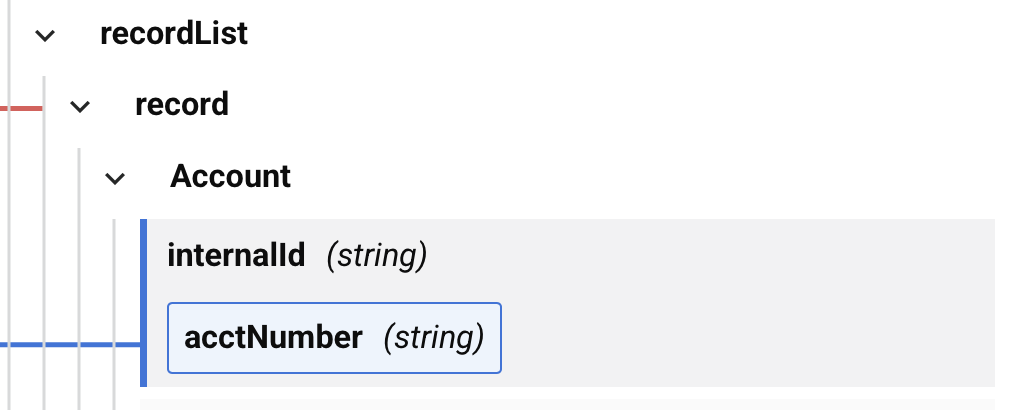Click the indent guide line below recordList chevron
1026x410 pixels.
(x=44, y=240)
